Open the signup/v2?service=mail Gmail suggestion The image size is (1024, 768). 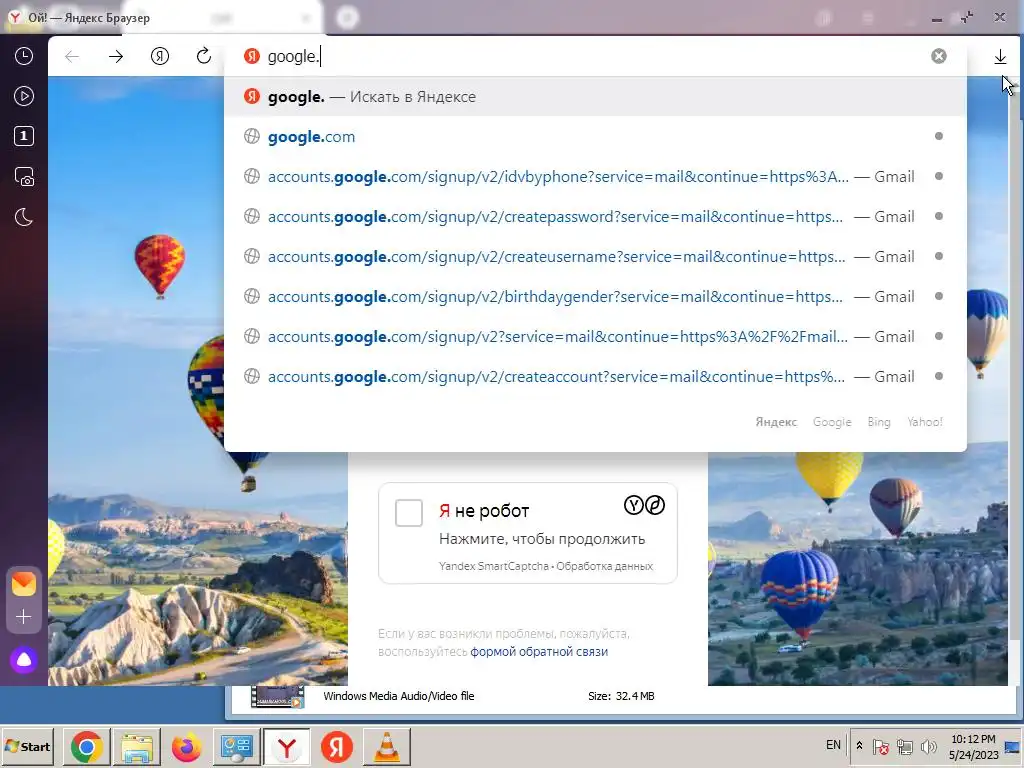(595, 336)
